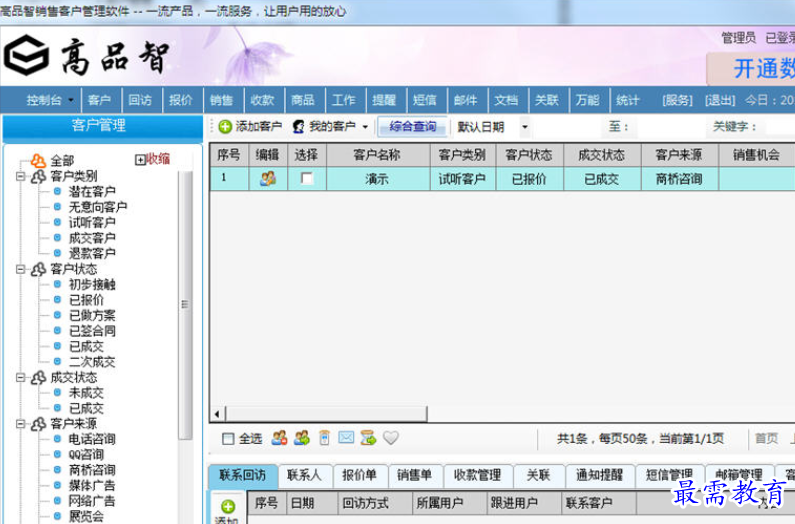The image size is (795, 524).
Task: Click the Deal Status group icon
Action: pos(38,378)
